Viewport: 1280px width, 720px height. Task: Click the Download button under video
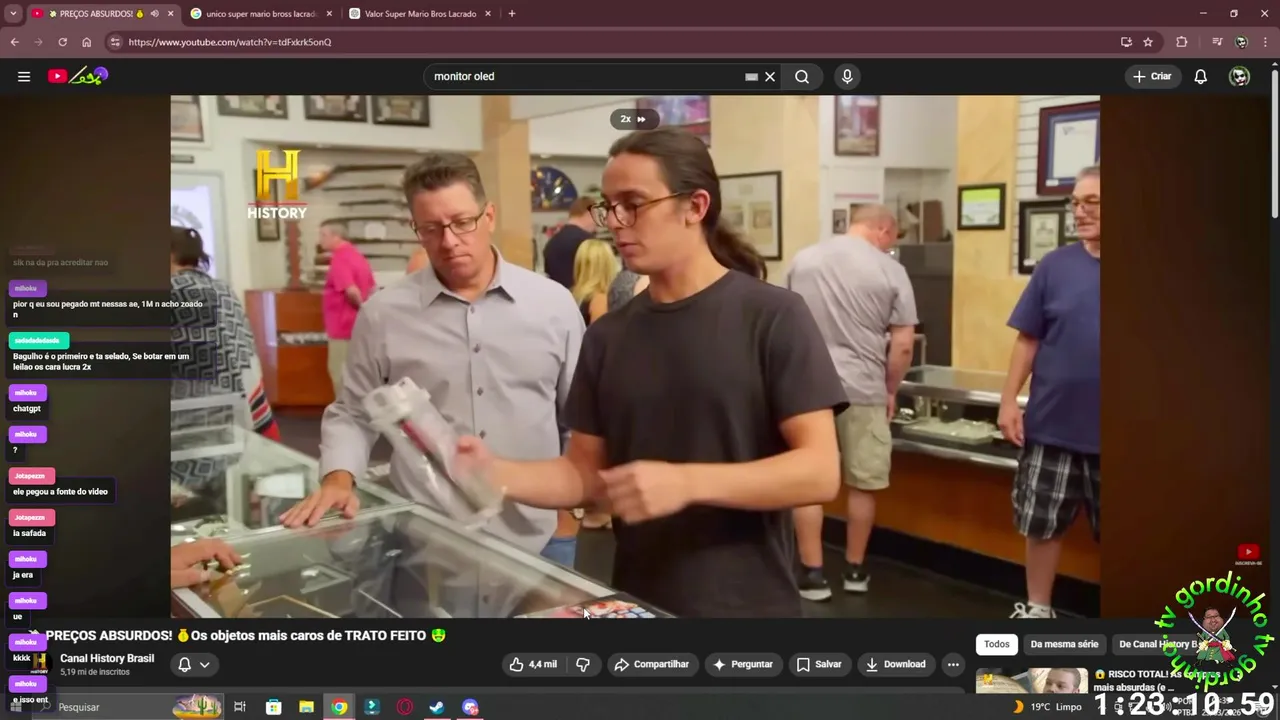tap(895, 664)
